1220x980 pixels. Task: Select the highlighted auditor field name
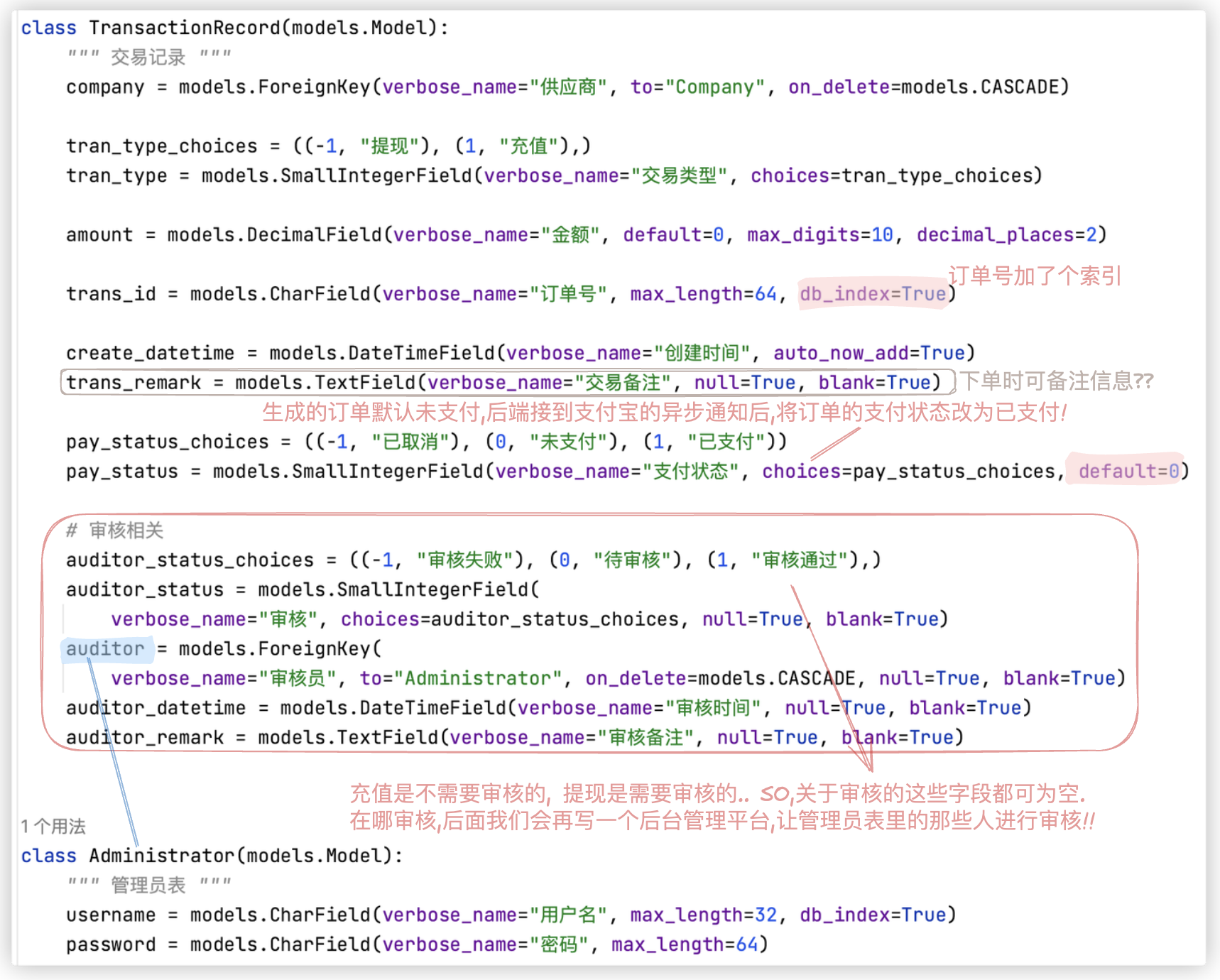[105, 648]
